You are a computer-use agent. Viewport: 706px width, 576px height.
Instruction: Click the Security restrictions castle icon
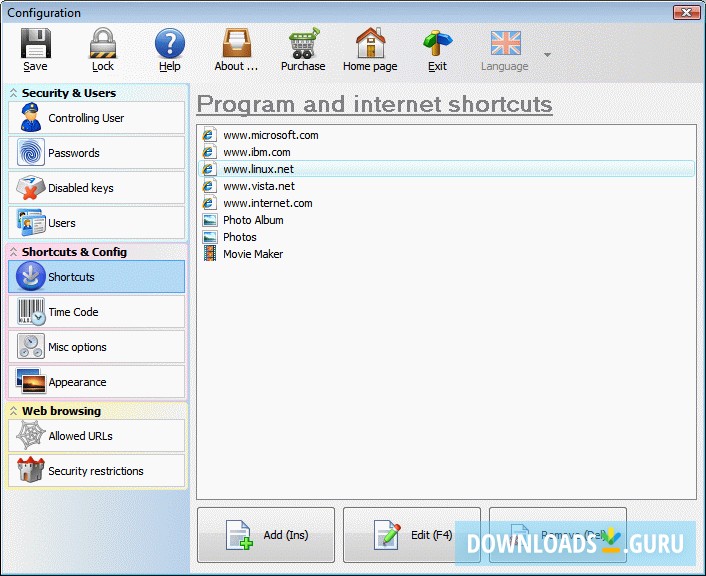point(31,470)
